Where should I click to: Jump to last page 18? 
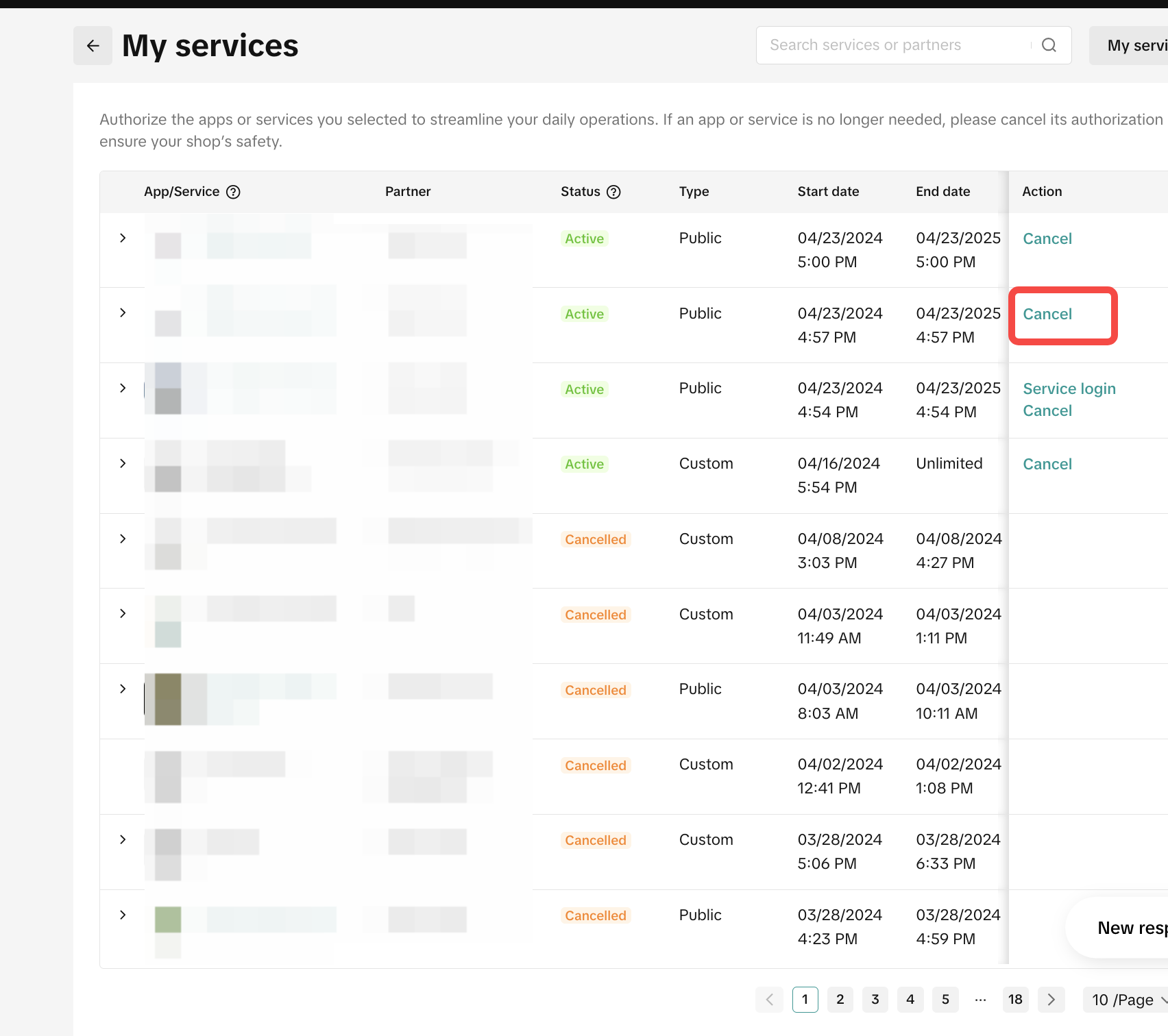click(x=1015, y=1000)
